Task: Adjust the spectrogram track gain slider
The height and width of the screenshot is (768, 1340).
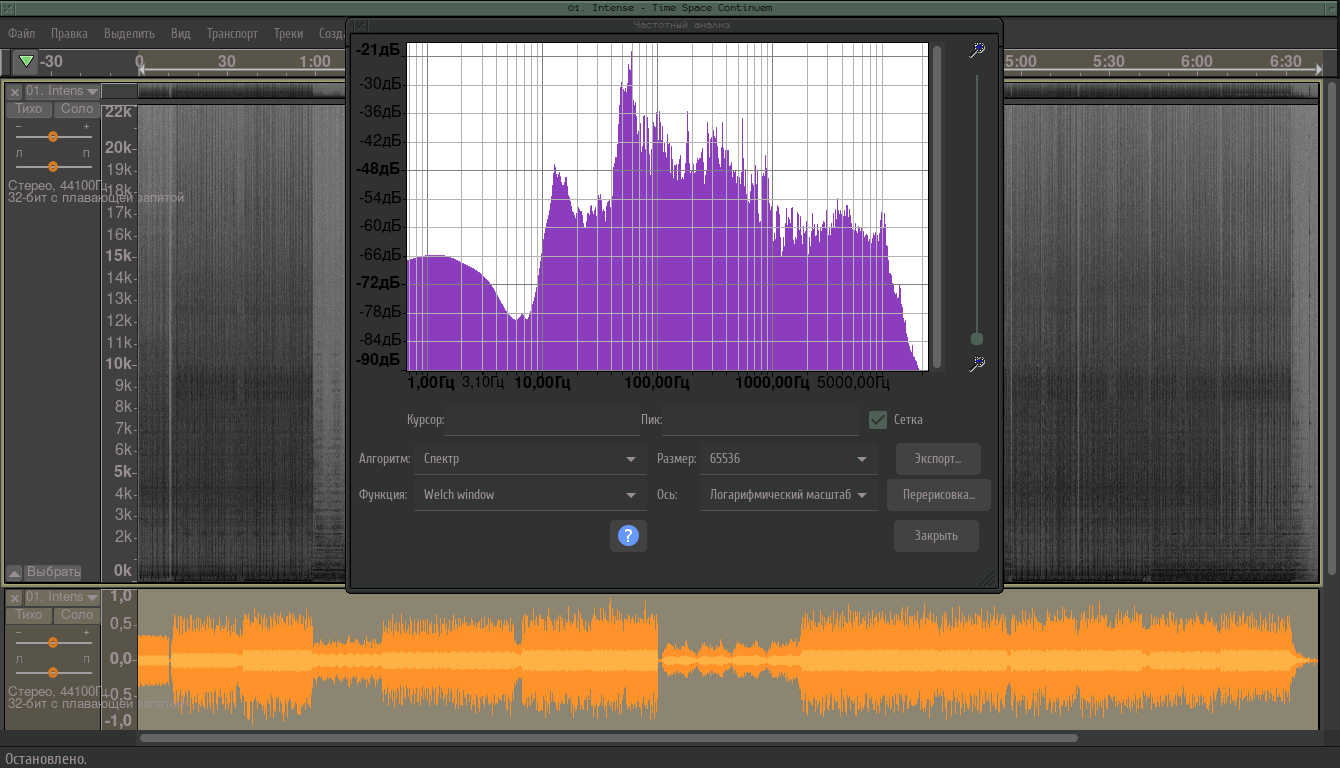Action: point(53,136)
